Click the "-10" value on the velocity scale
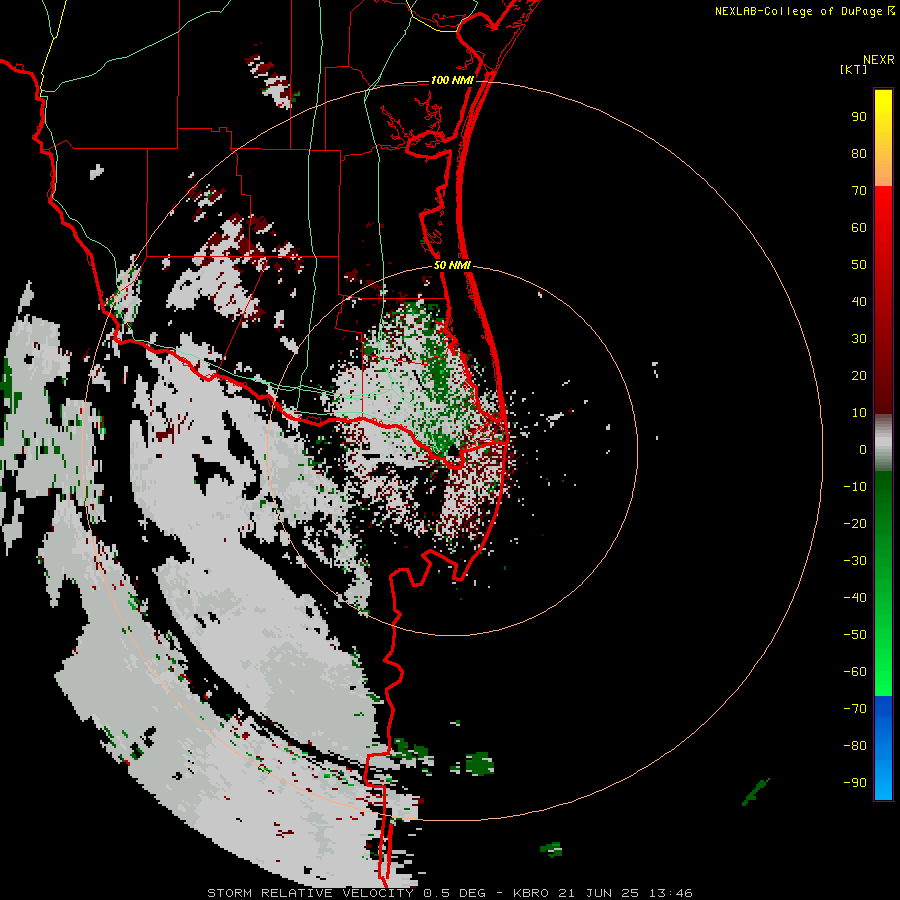Viewport: 900px width, 900px height. pyautogui.click(x=855, y=487)
